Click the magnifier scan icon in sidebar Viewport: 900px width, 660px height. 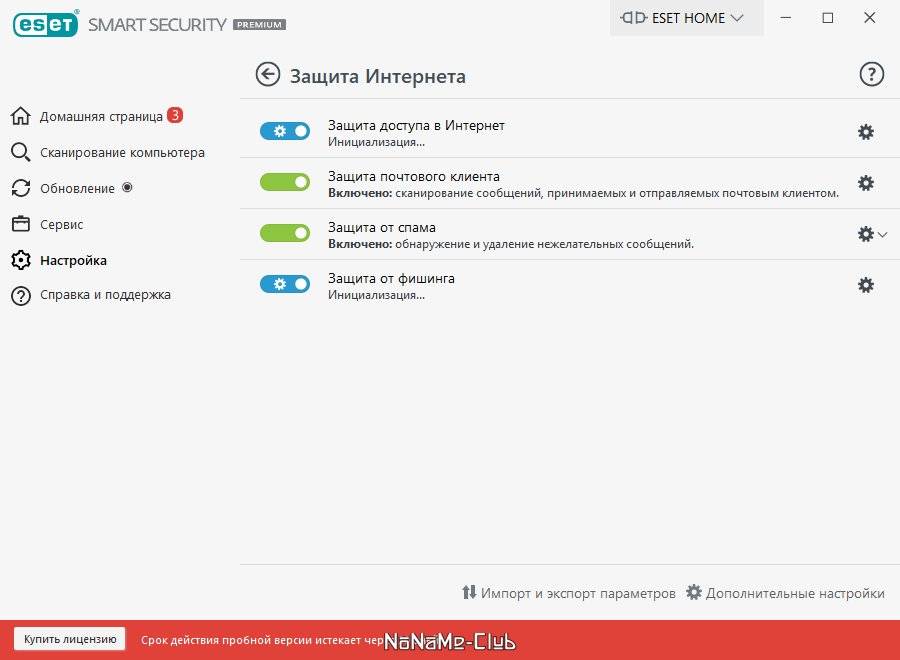[x=21, y=153]
